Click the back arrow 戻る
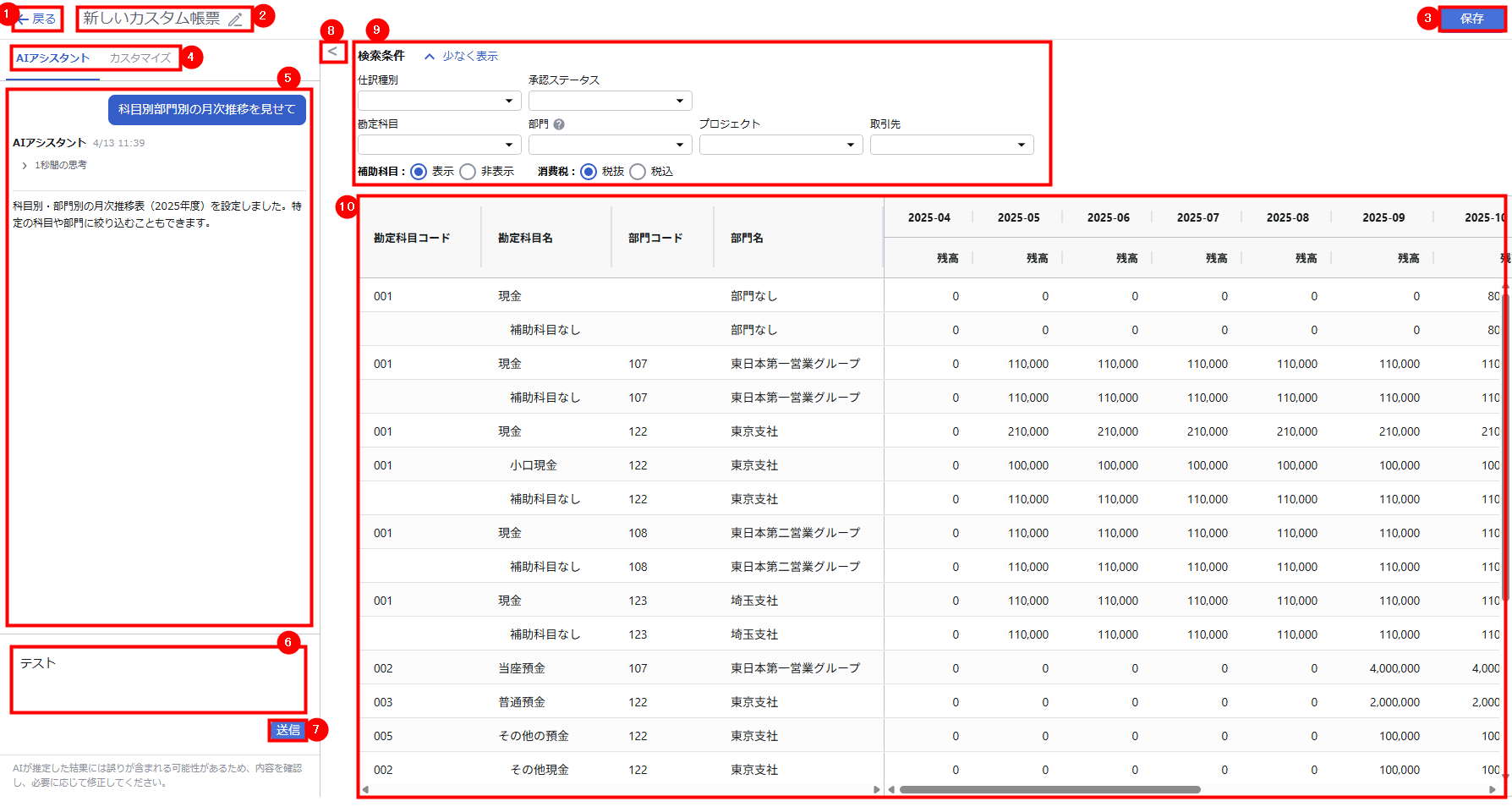The image size is (1512, 807). point(37,19)
